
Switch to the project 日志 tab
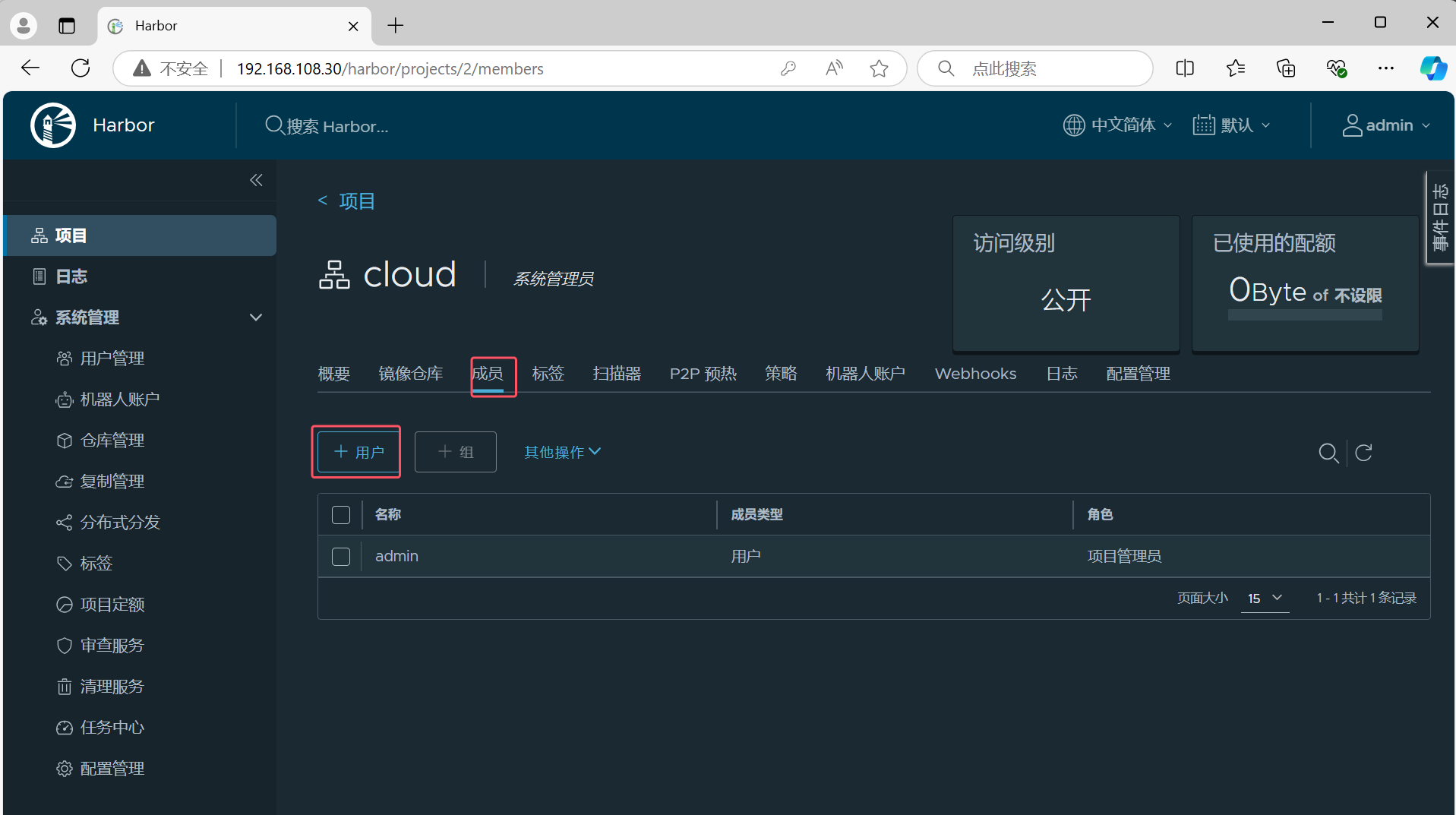(1062, 374)
